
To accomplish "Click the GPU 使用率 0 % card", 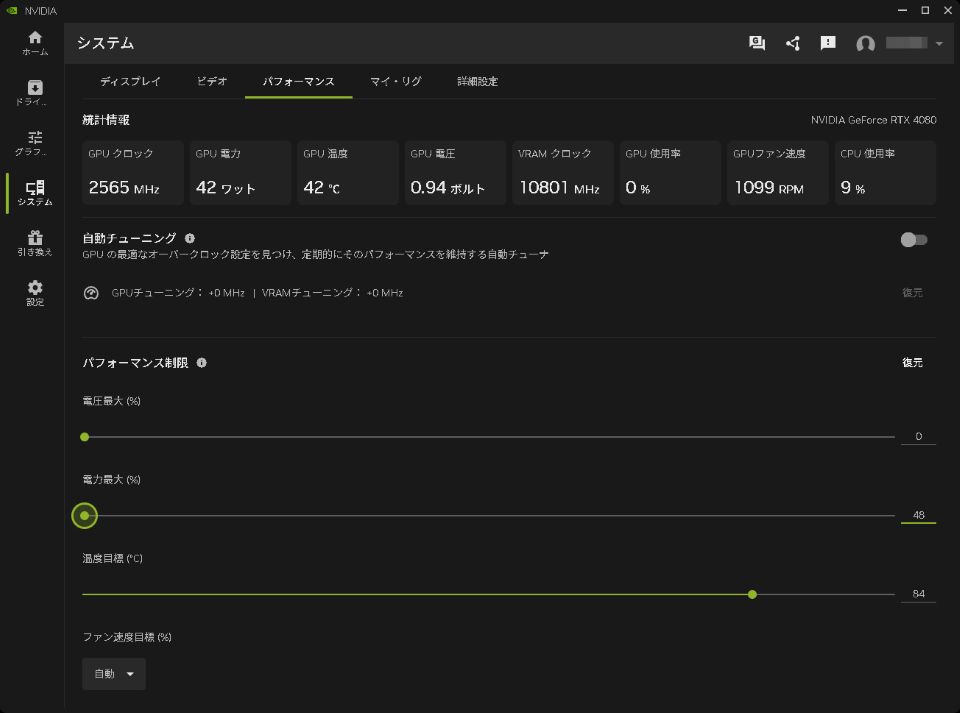I will [670, 173].
